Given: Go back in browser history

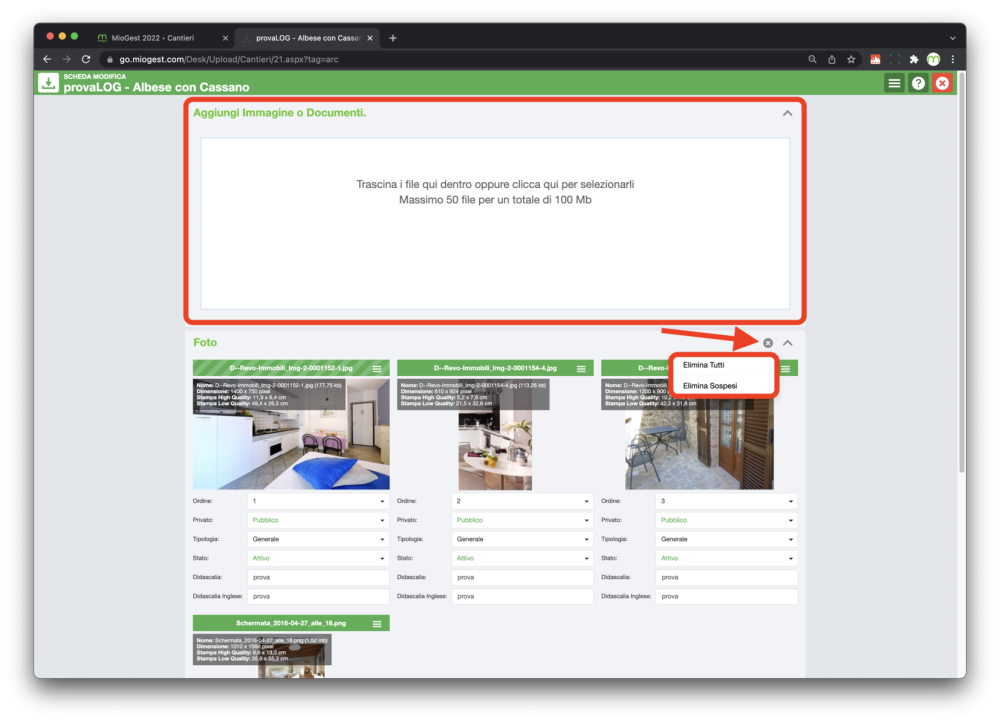Looking at the screenshot, I should [47, 59].
